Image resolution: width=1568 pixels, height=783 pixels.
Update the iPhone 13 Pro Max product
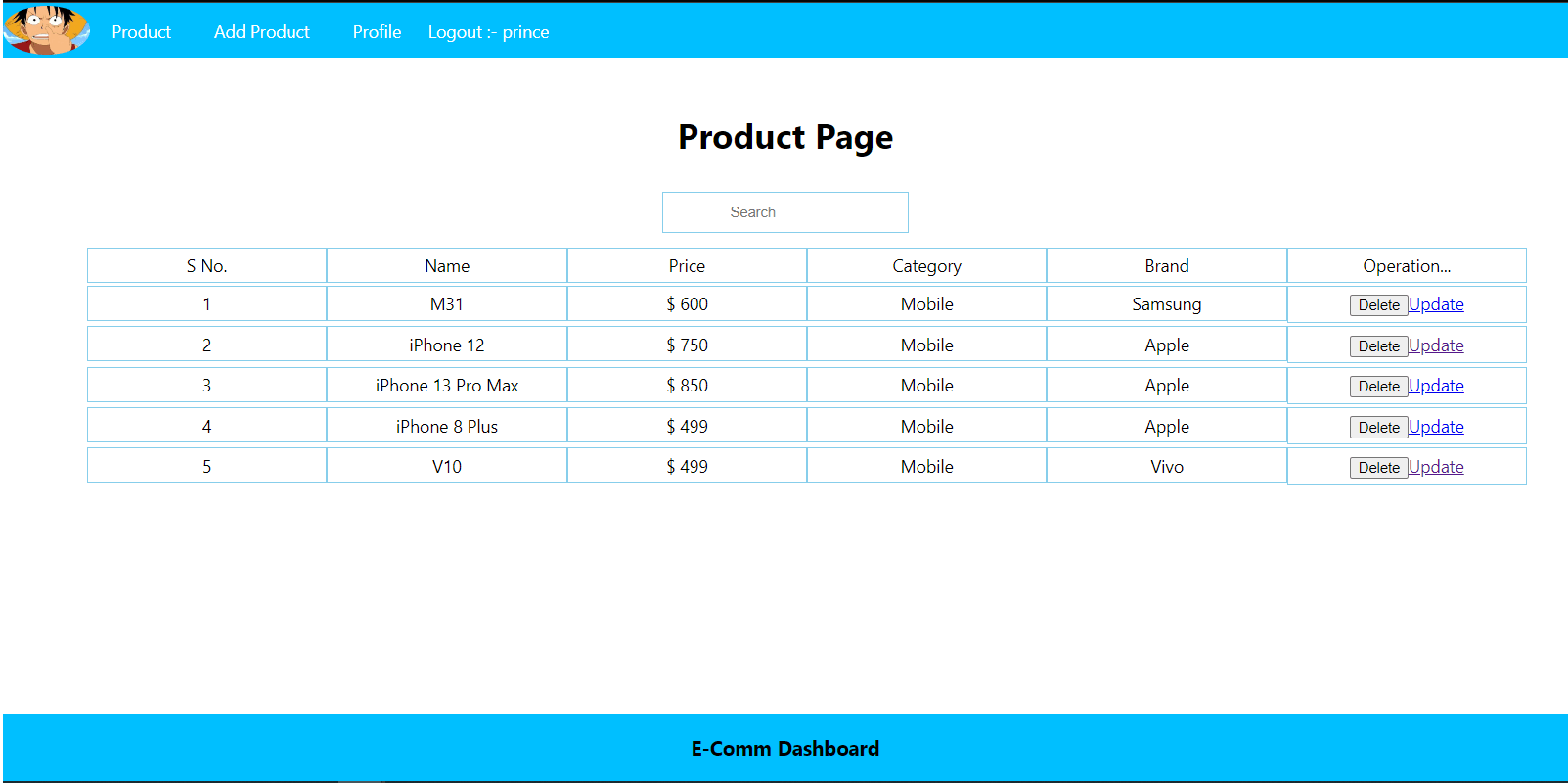coord(1436,386)
